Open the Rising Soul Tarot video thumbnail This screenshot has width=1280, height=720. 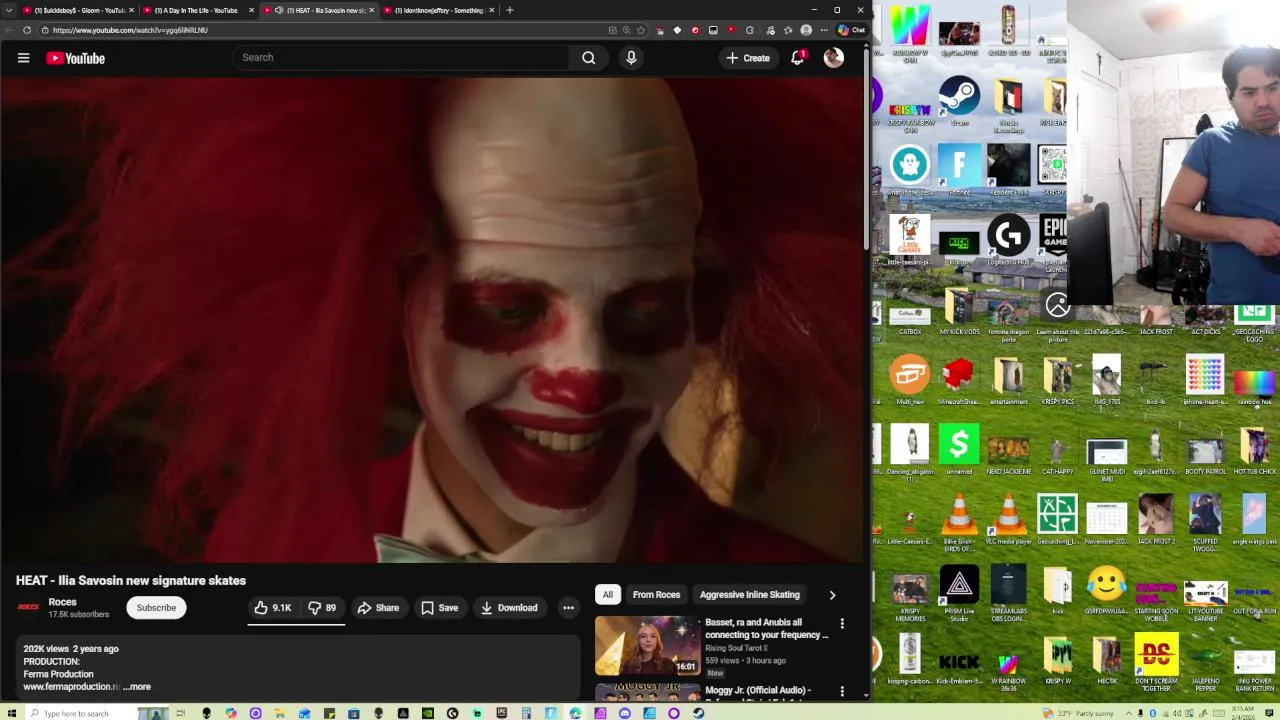648,646
